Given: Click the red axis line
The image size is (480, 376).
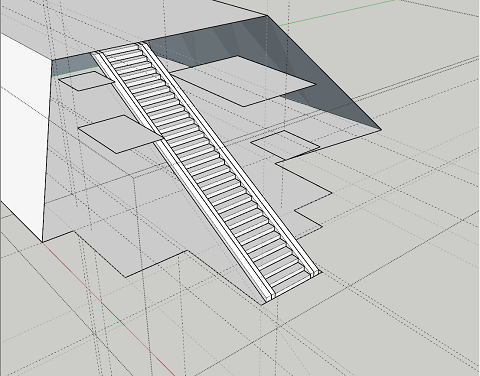Looking at the screenshot, I should point(110,308).
